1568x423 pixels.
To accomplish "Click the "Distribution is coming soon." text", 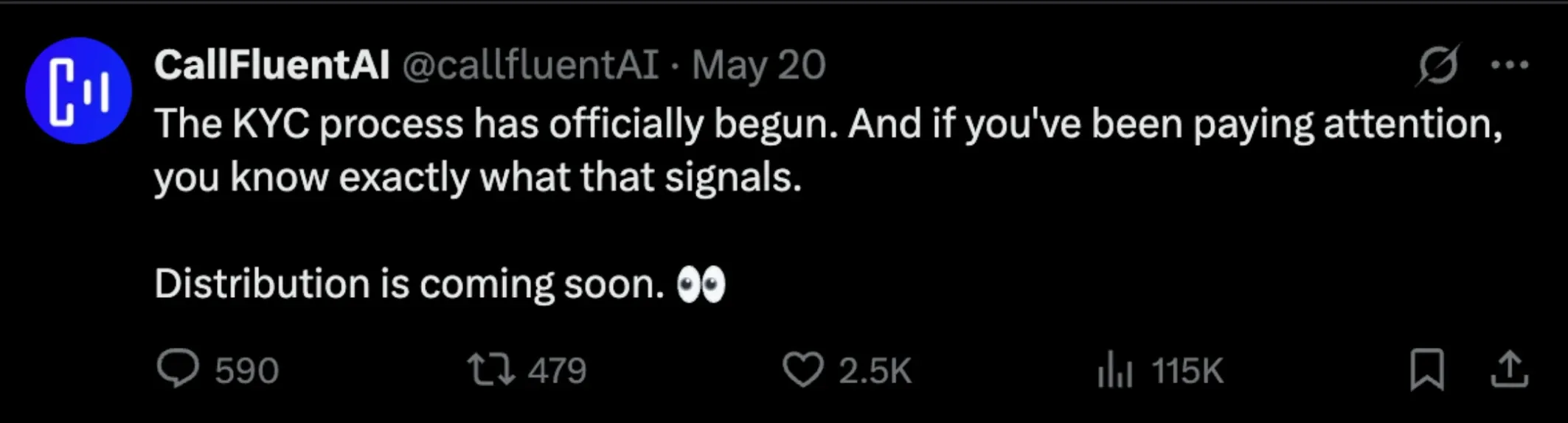I will 410,284.
